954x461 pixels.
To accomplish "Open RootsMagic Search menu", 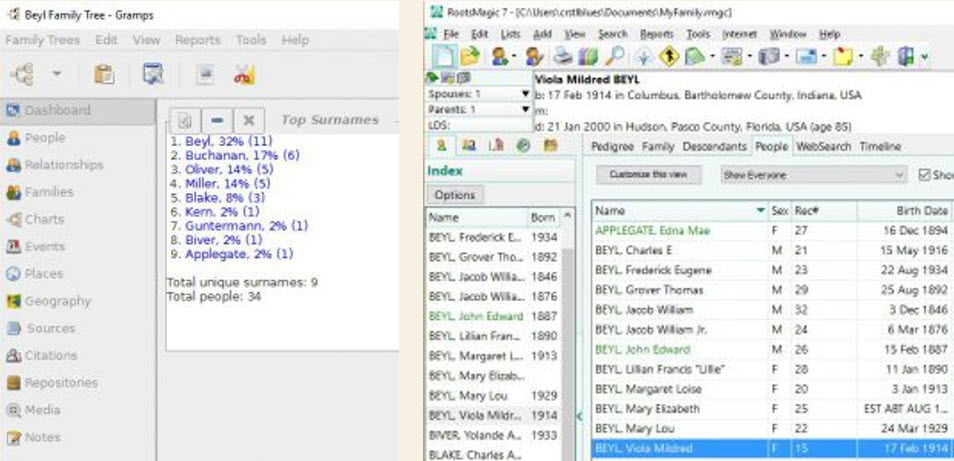I will click(613, 34).
